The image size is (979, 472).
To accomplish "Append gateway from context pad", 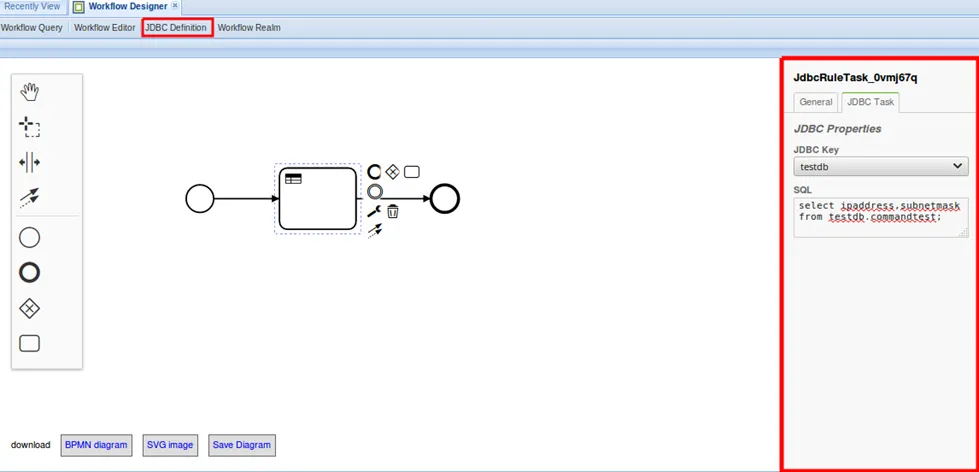I will tap(392, 172).
